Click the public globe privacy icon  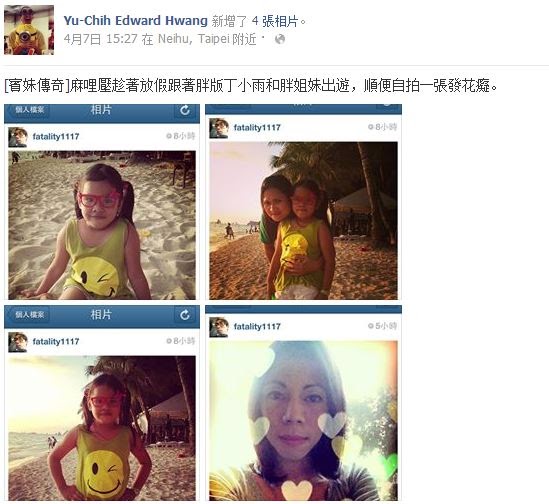pos(280,39)
